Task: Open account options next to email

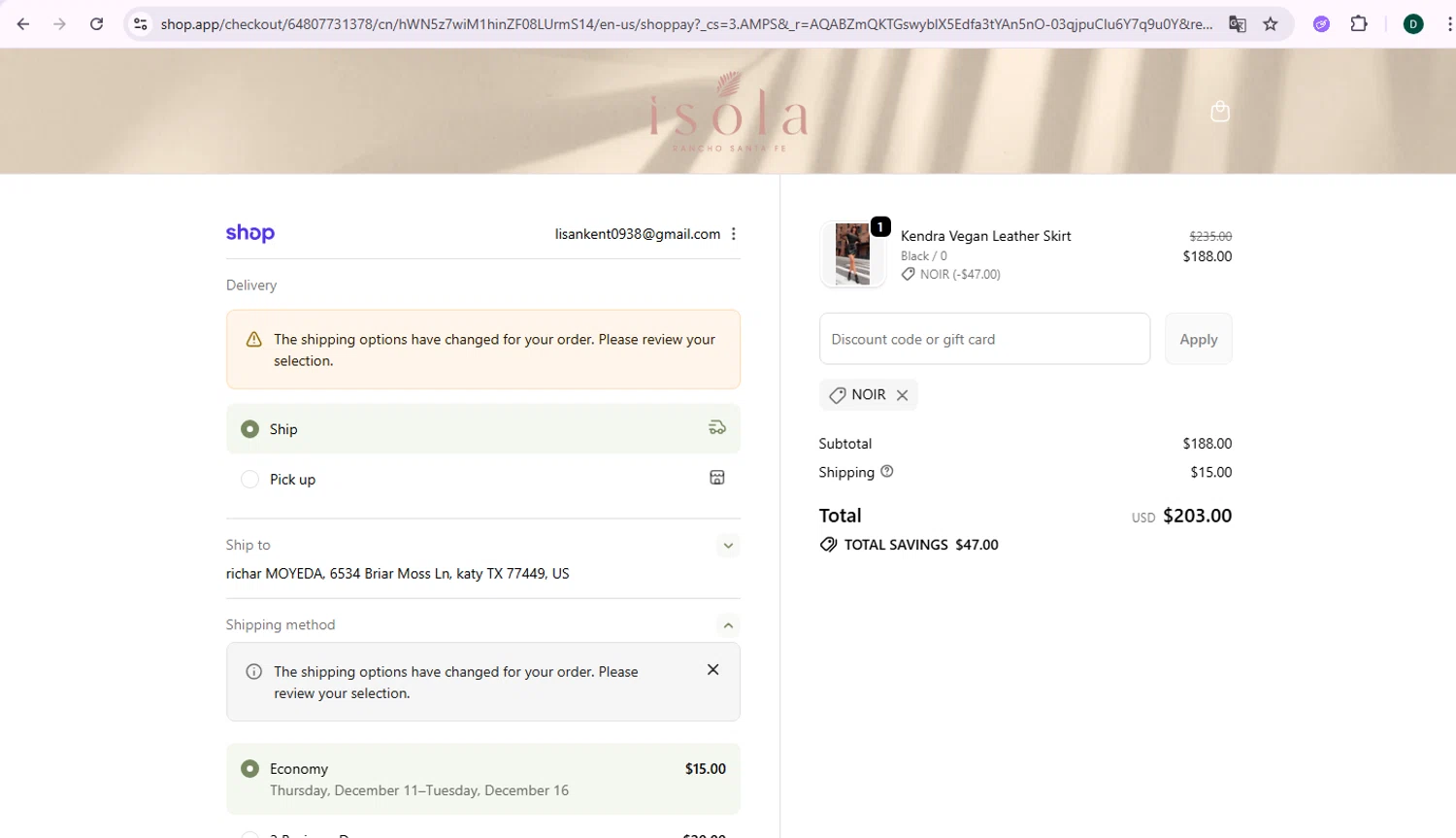Action: (734, 234)
